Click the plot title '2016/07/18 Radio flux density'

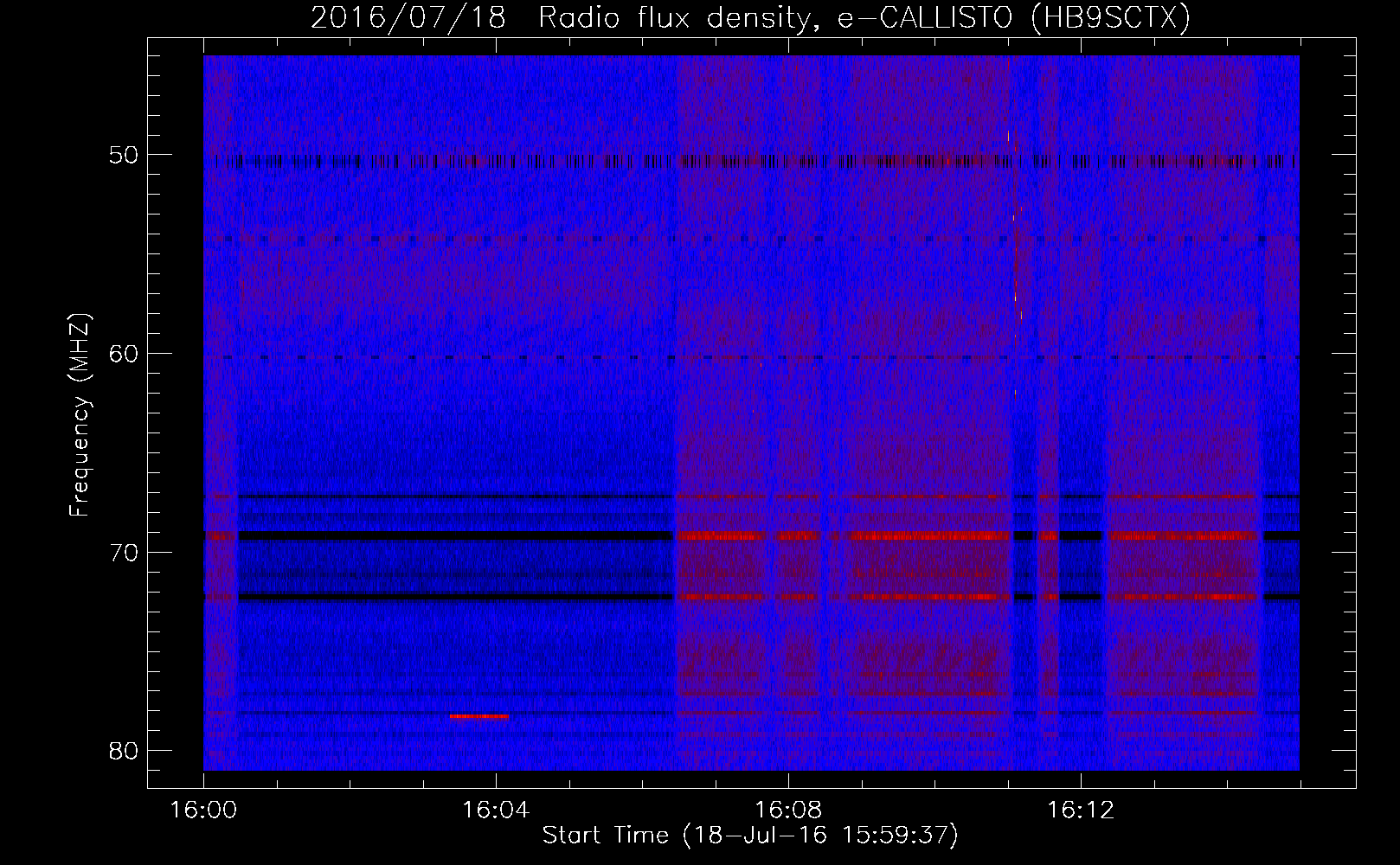coord(750,17)
